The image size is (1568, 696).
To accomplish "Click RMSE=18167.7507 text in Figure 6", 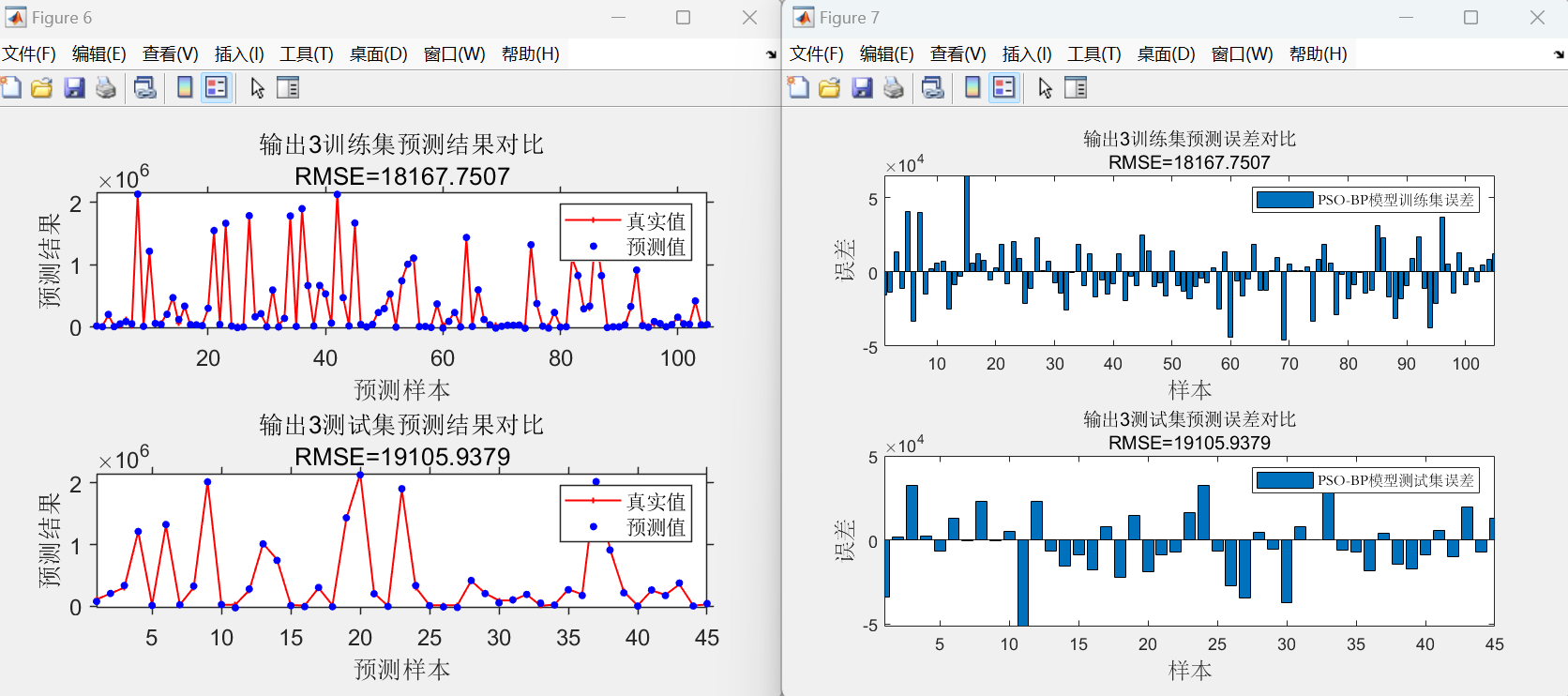I will click(402, 176).
